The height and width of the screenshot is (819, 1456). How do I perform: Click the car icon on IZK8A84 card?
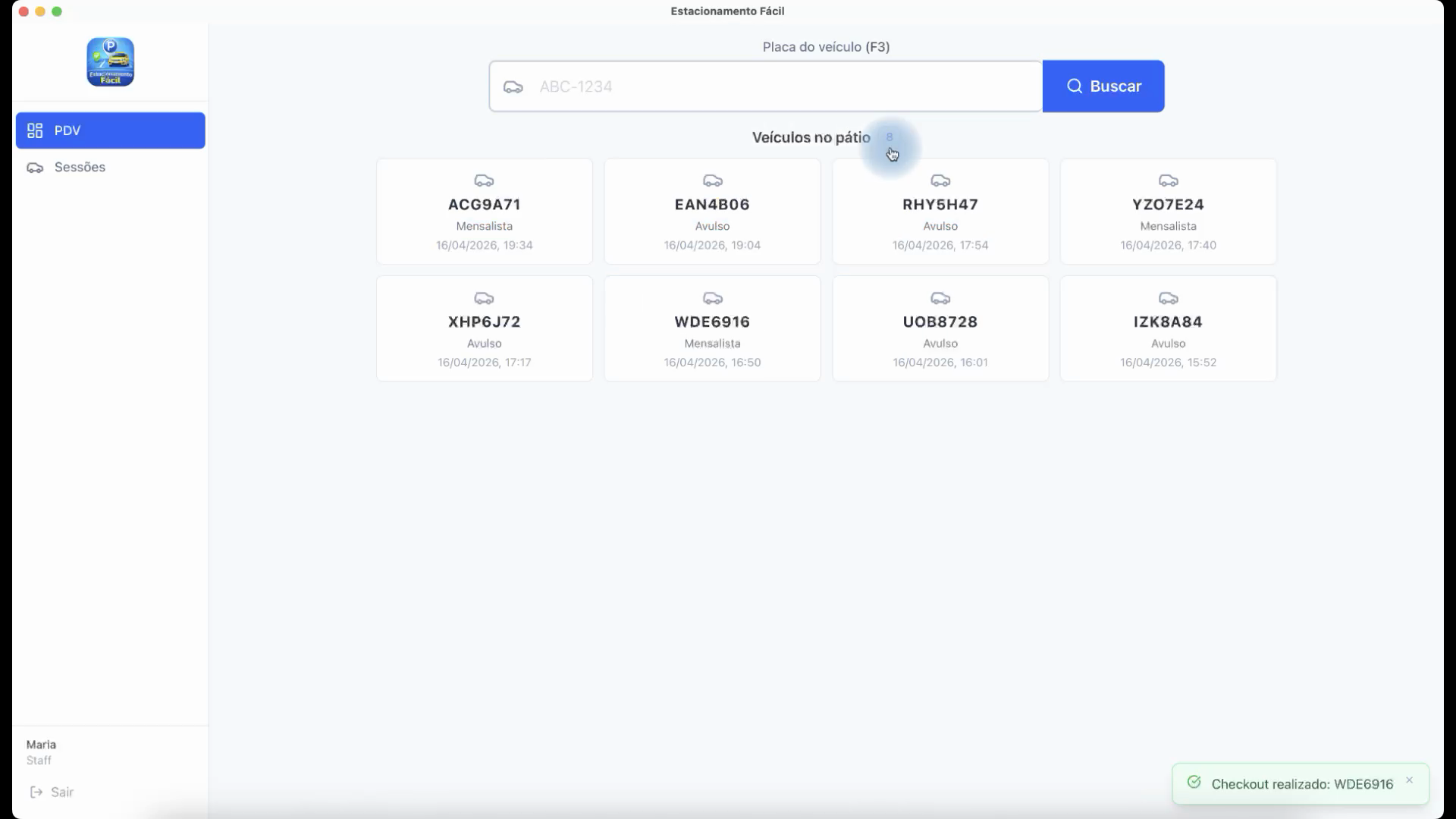pyautogui.click(x=1168, y=298)
